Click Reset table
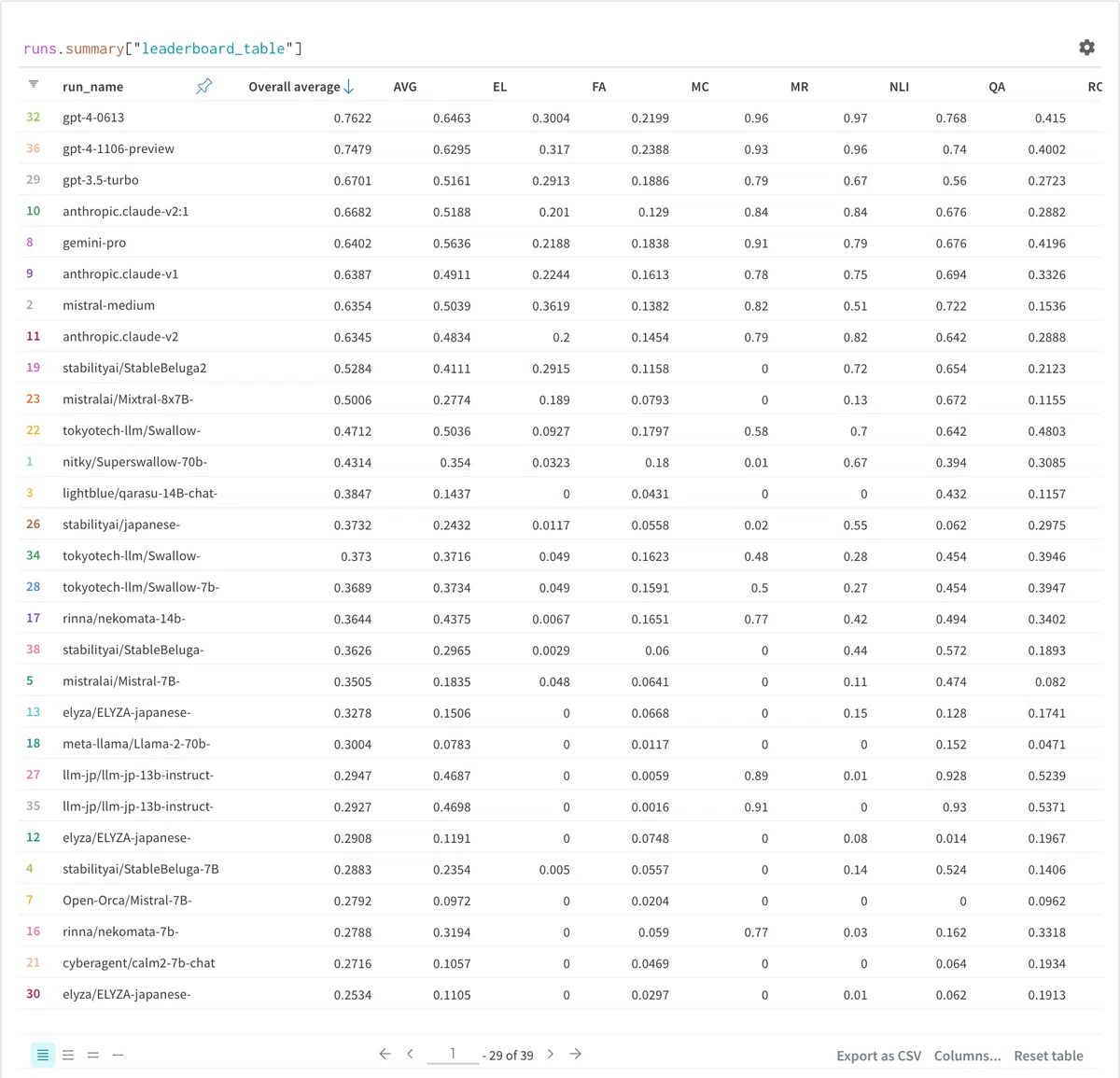The image size is (1120, 1078). [1048, 1056]
